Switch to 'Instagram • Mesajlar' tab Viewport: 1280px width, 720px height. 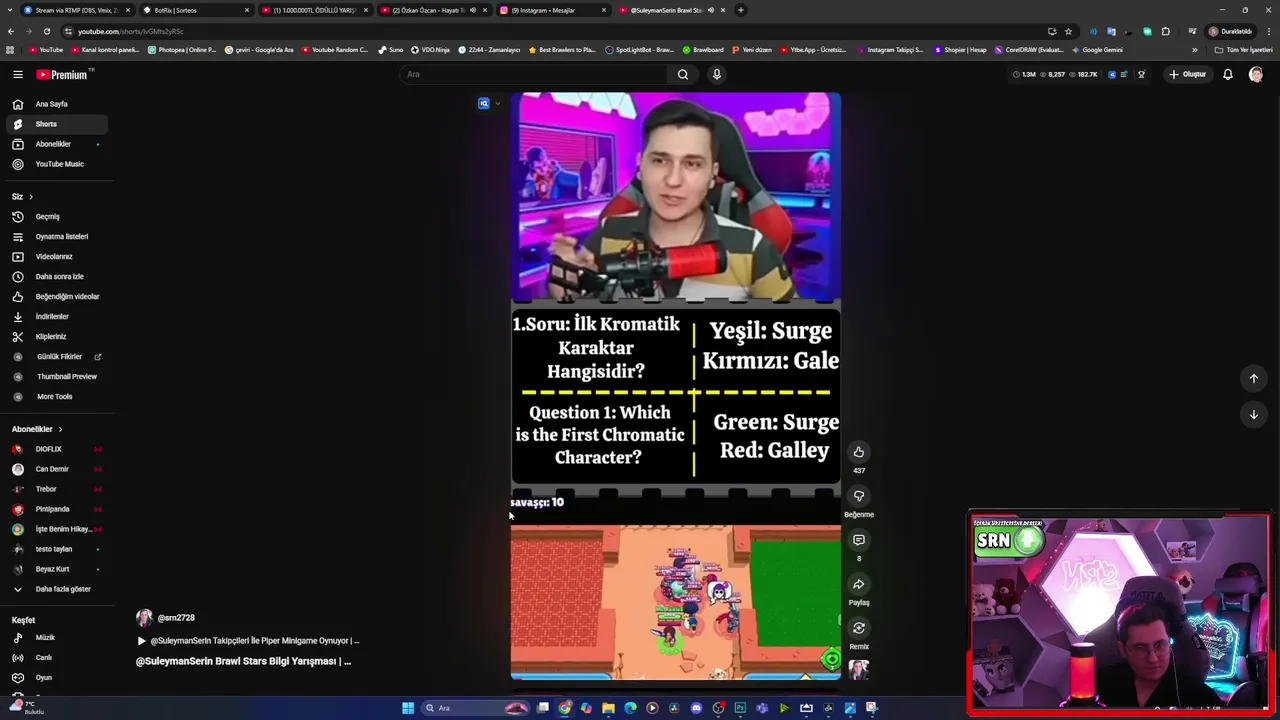click(552, 10)
